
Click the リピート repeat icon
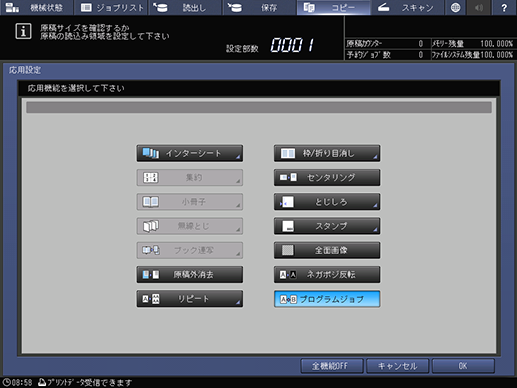click(x=151, y=299)
